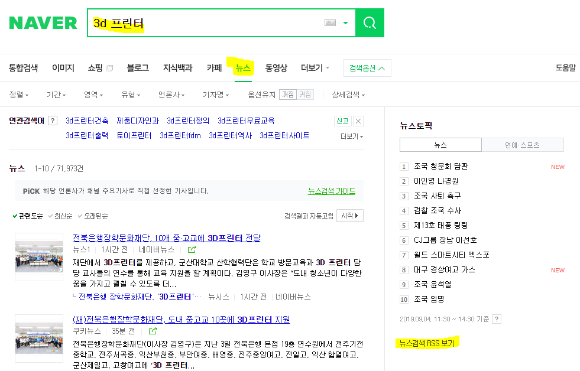Open the 카페 tab
This screenshot has width=580, height=371.
pos(214,68)
